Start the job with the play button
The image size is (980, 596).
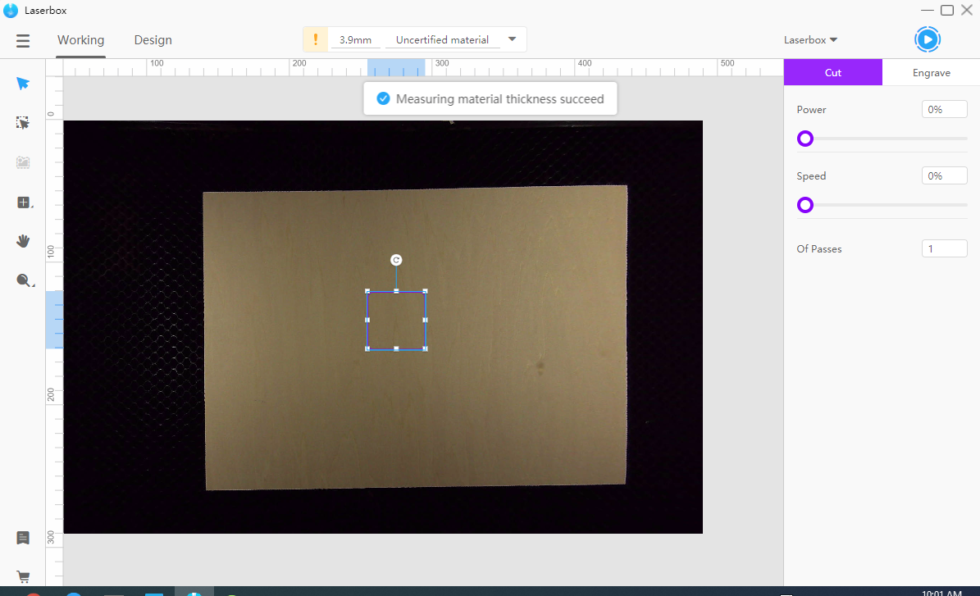[928, 40]
